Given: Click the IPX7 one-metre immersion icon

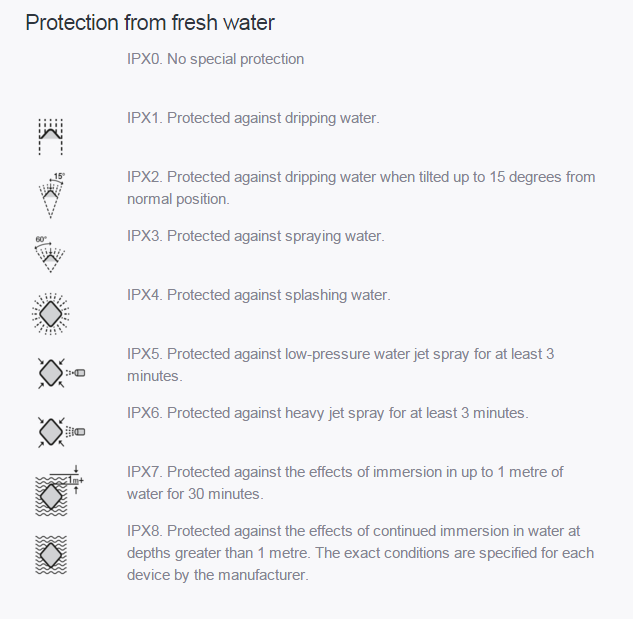Looking at the screenshot, I should pyautogui.click(x=52, y=490).
